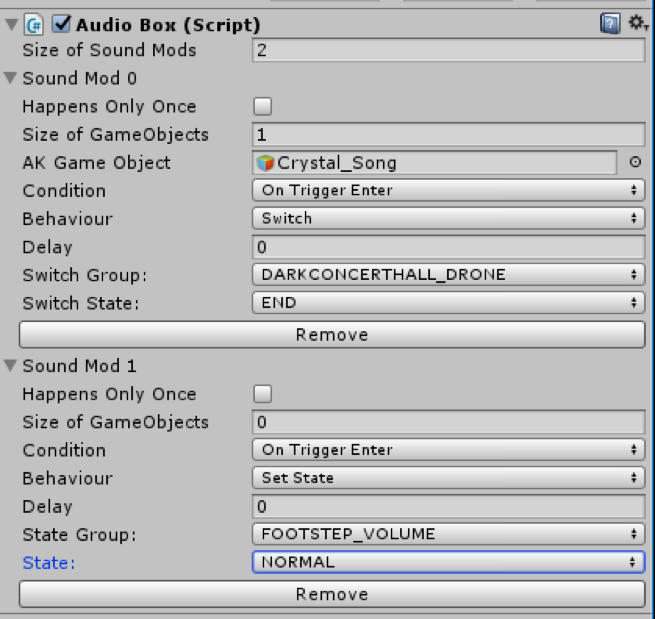Viewport: 655px width, 619px height.
Task: Enable Happens Only Once for Sound Mod 0
Action: [x=262, y=107]
